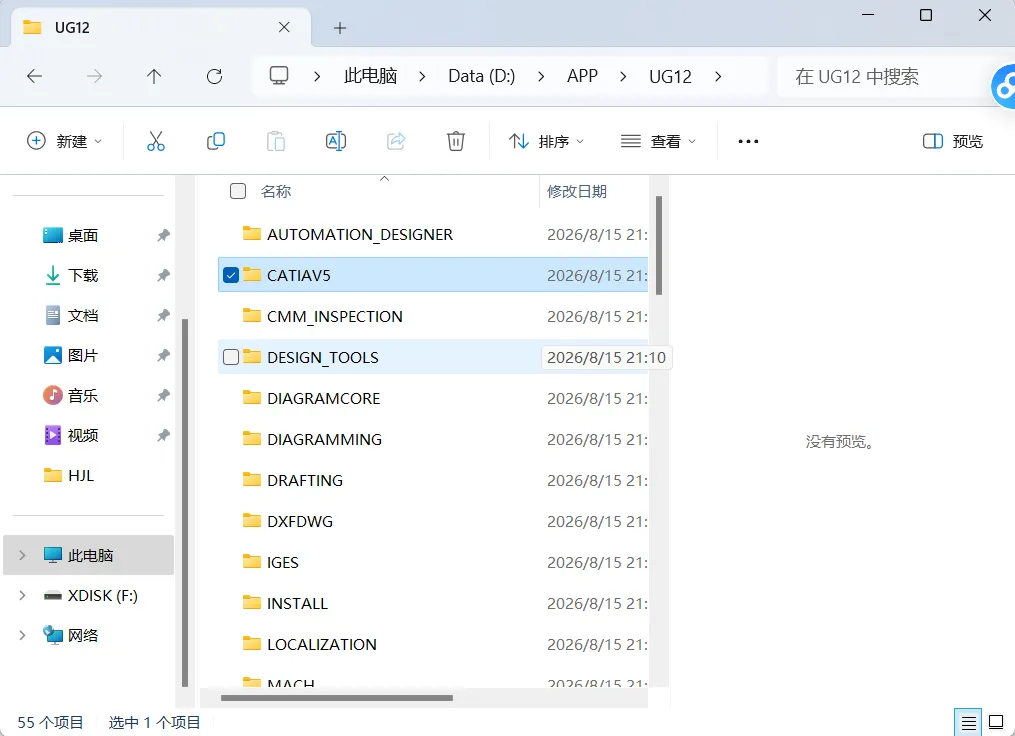The height and width of the screenshot is (736, 1015).
Task: Click the computer icon in address bar
Action: click(279, 76)
